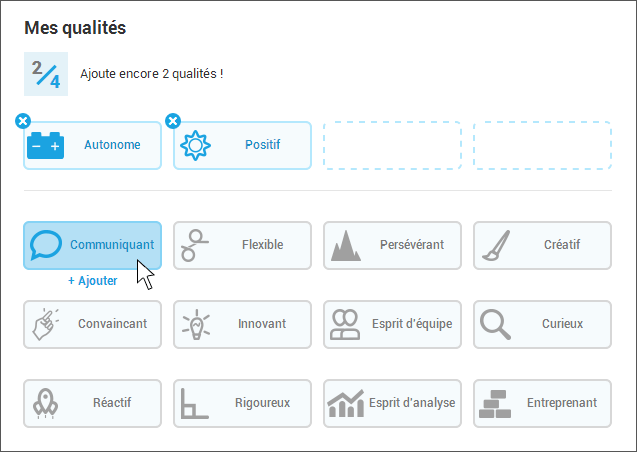The image size is (637, 452).
Task: Click the first empty dashed quality slot
Action: click(392, 145)
